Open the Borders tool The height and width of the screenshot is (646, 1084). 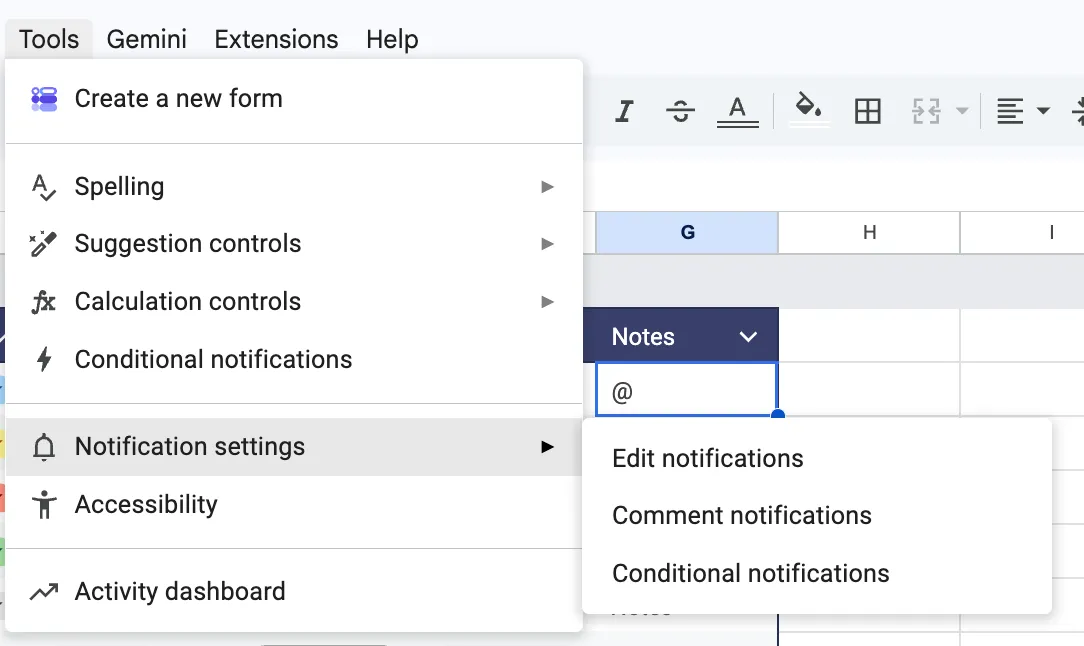tap(868, 111)
